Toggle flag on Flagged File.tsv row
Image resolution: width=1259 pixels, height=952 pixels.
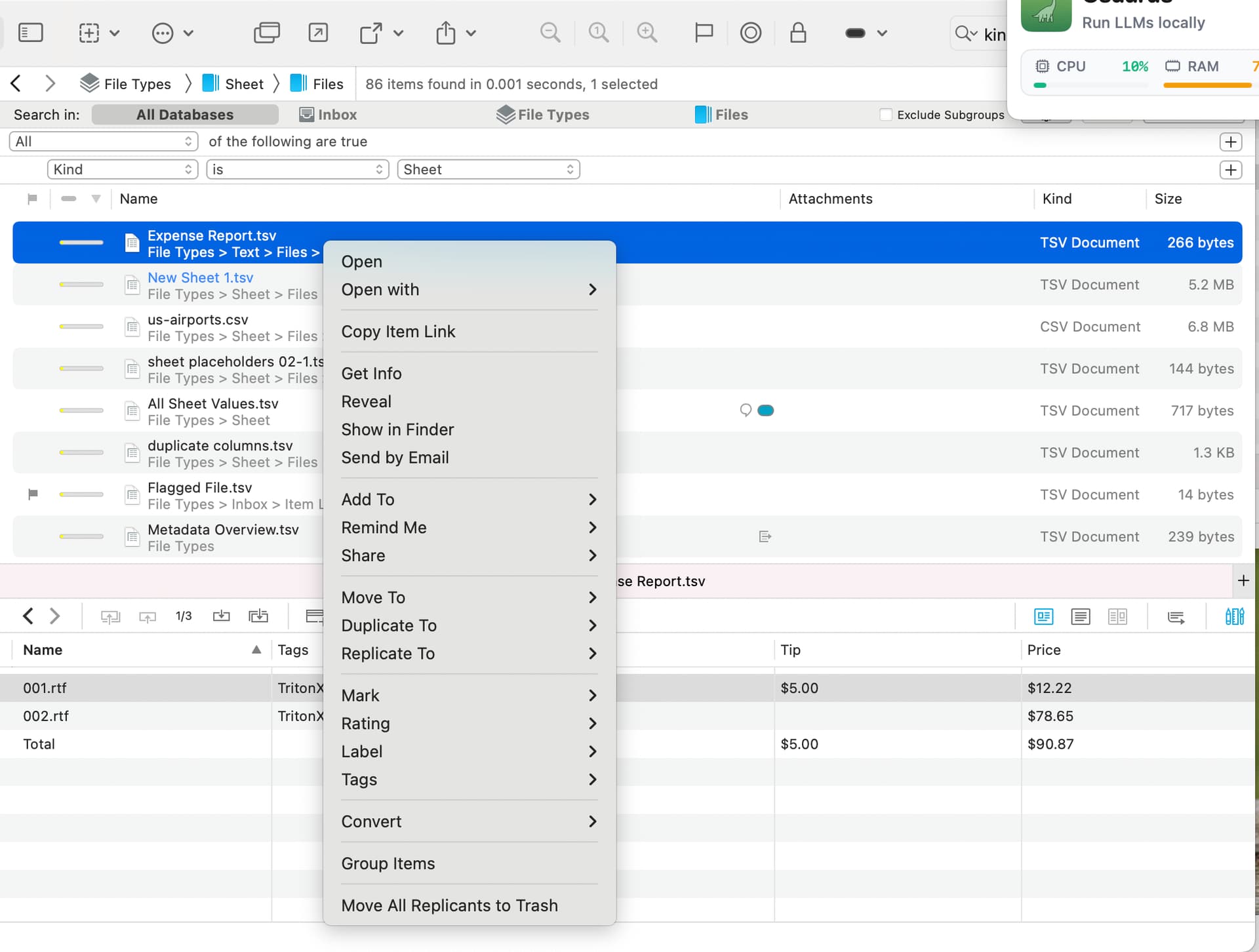[x=33, y=494]
